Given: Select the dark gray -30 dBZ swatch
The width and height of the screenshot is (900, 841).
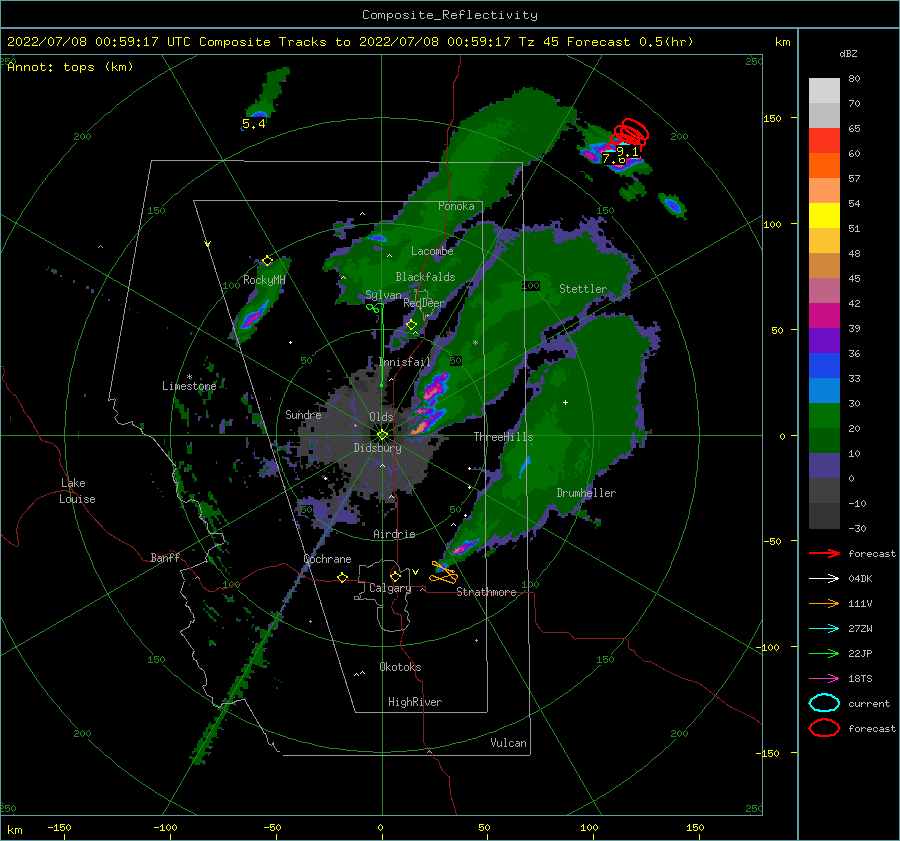Looking at the screenshot, I should point(824,516).
